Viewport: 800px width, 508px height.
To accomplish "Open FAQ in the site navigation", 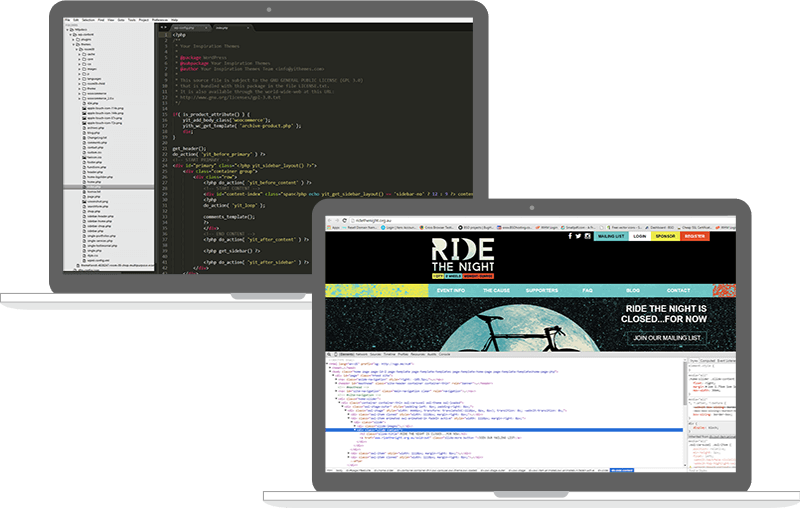I will (x=587, y=290).
